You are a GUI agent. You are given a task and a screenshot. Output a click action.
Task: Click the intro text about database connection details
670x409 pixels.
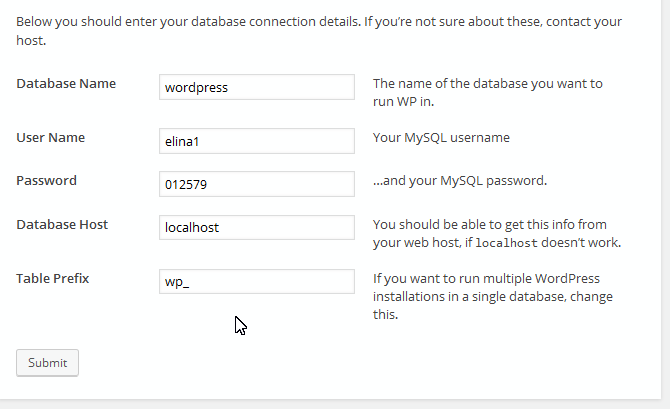[x=250, y=20]
